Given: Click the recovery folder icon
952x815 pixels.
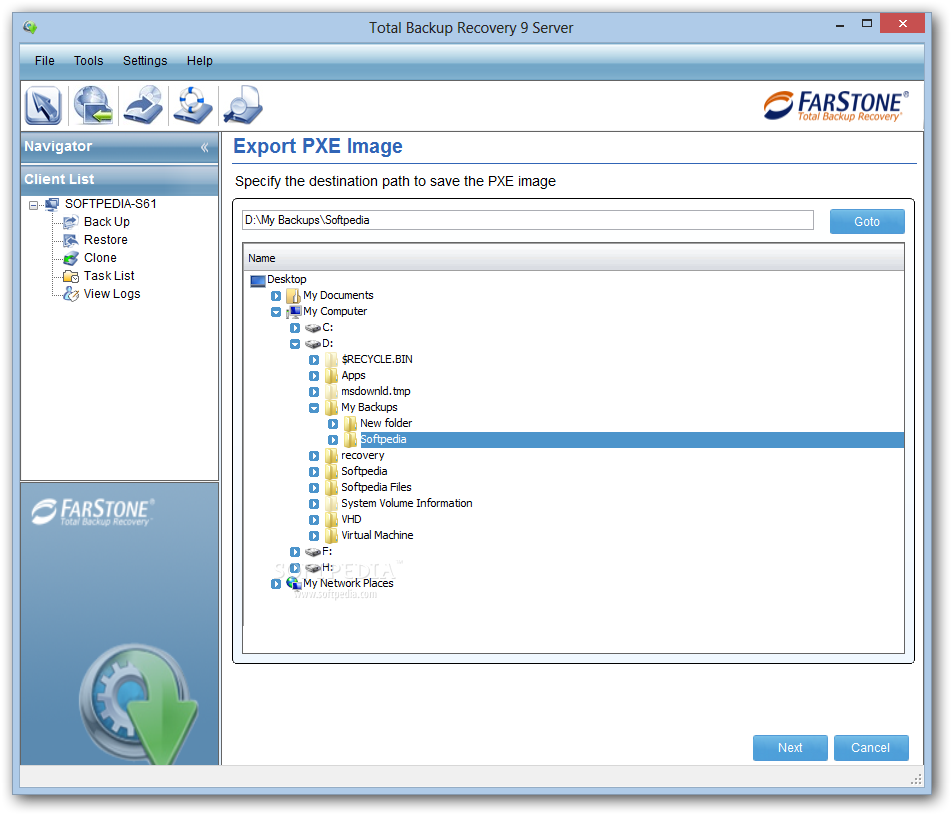Looking at the screenshot, I should click(332, 455).
